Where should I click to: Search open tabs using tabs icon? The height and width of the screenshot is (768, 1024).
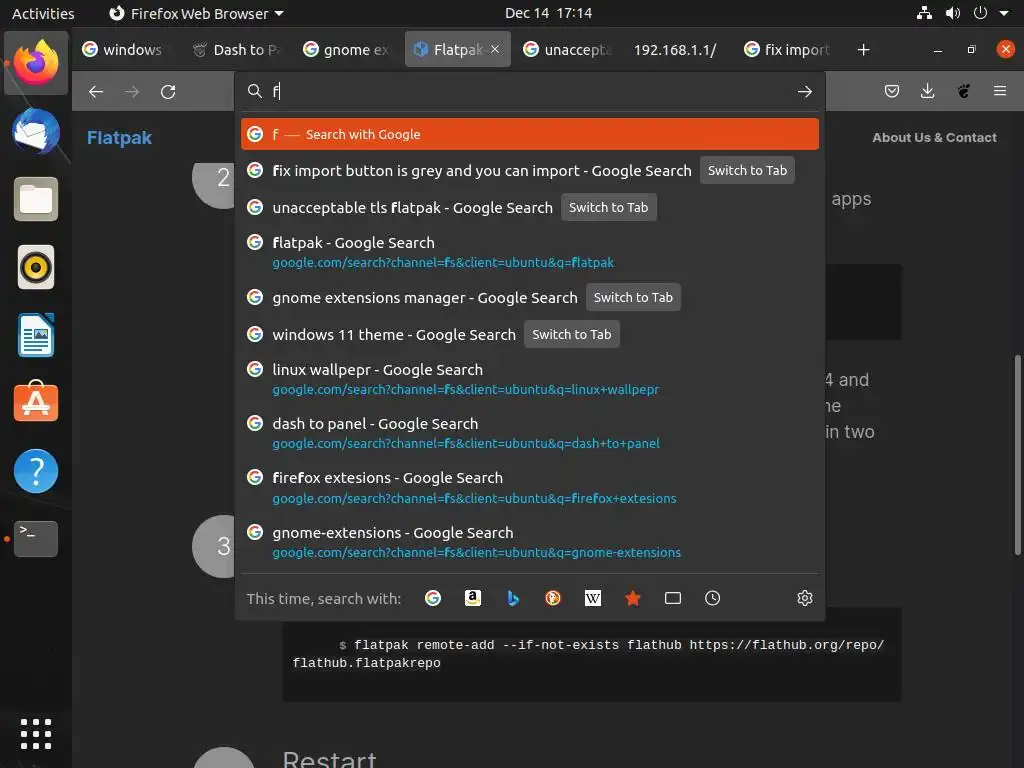pos(673,598)
